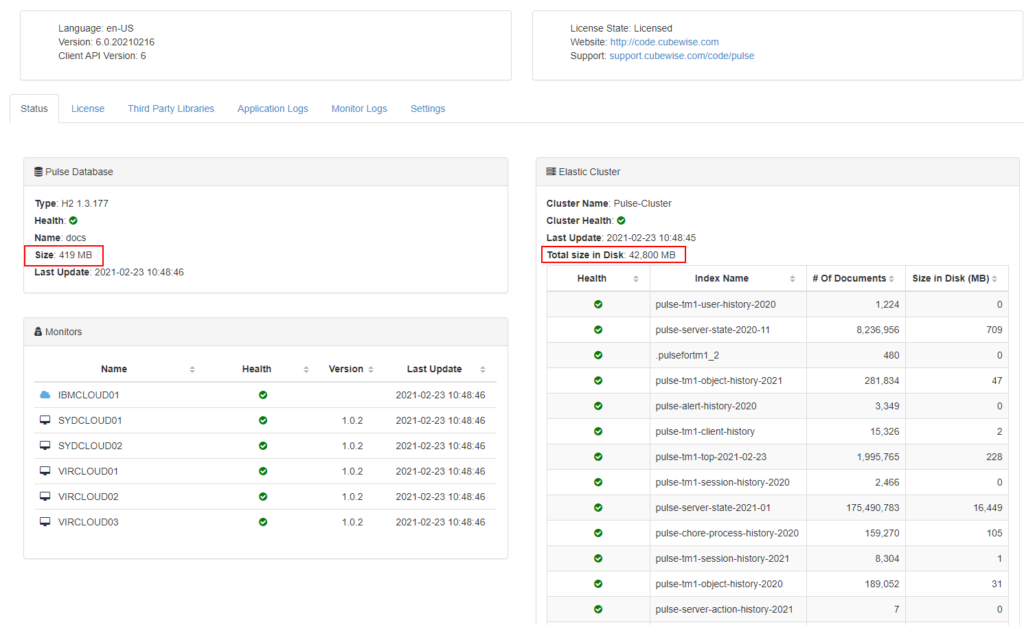Image resolution: width=1024 pixels, height=625 pixels.
Task: Click health status icon for SYDCLOUD02 monitor
Action: (x=263, y=446)
